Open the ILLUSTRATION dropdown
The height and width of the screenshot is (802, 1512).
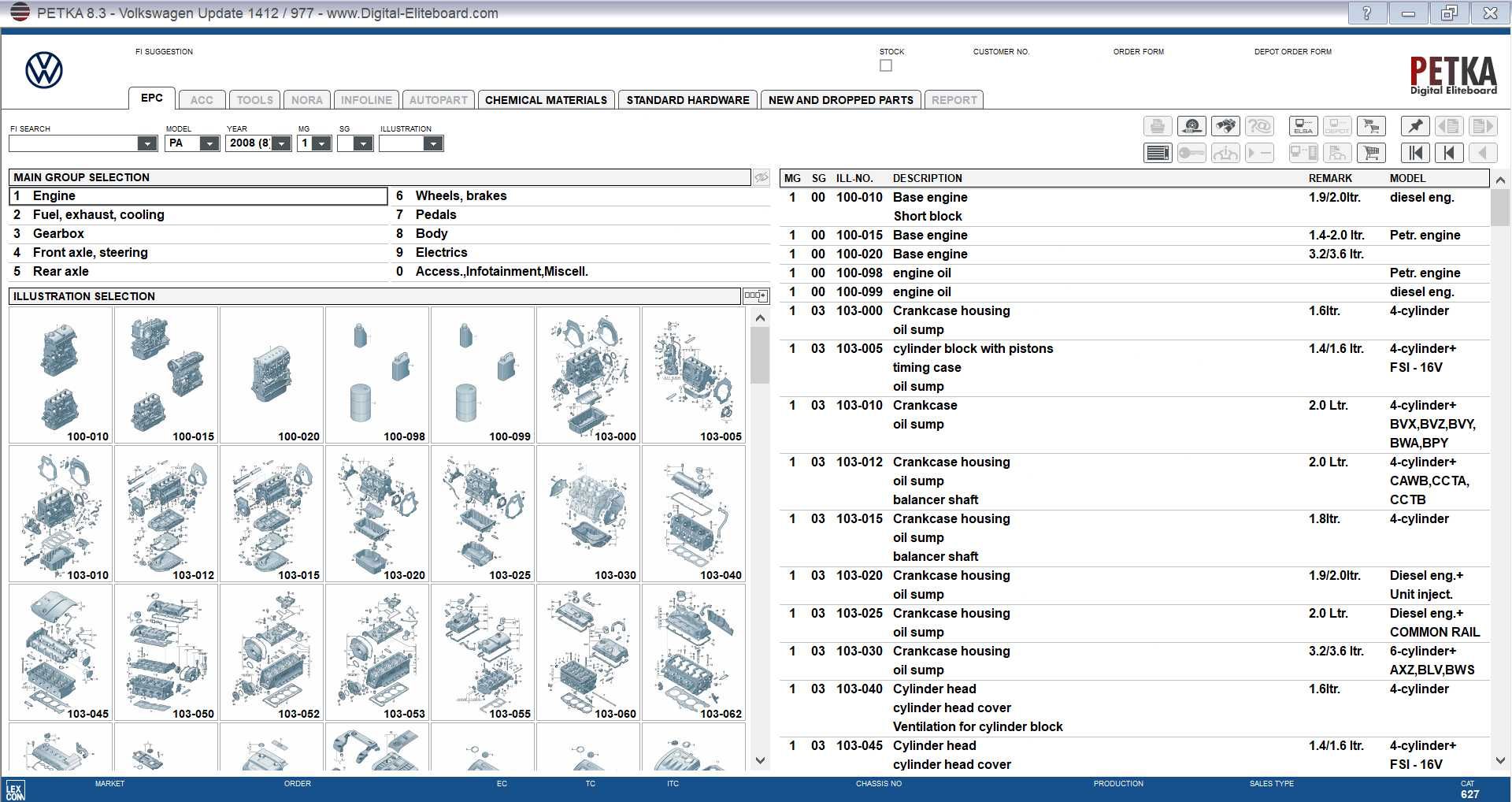[x=433, y=143]
